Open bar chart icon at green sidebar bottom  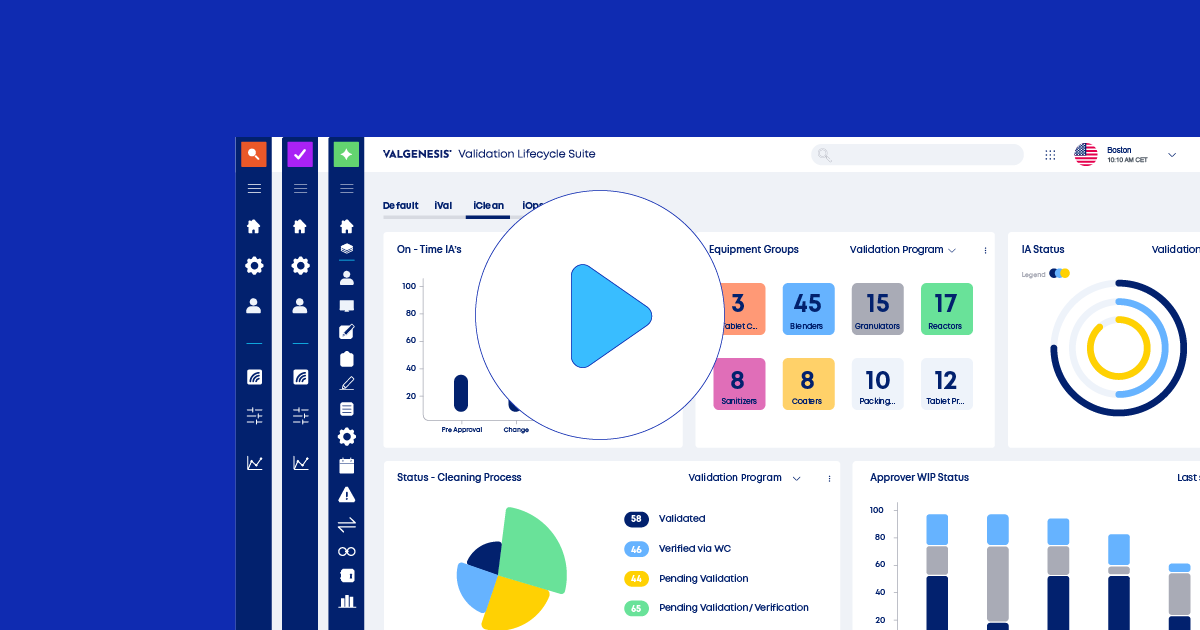[347, 601]
